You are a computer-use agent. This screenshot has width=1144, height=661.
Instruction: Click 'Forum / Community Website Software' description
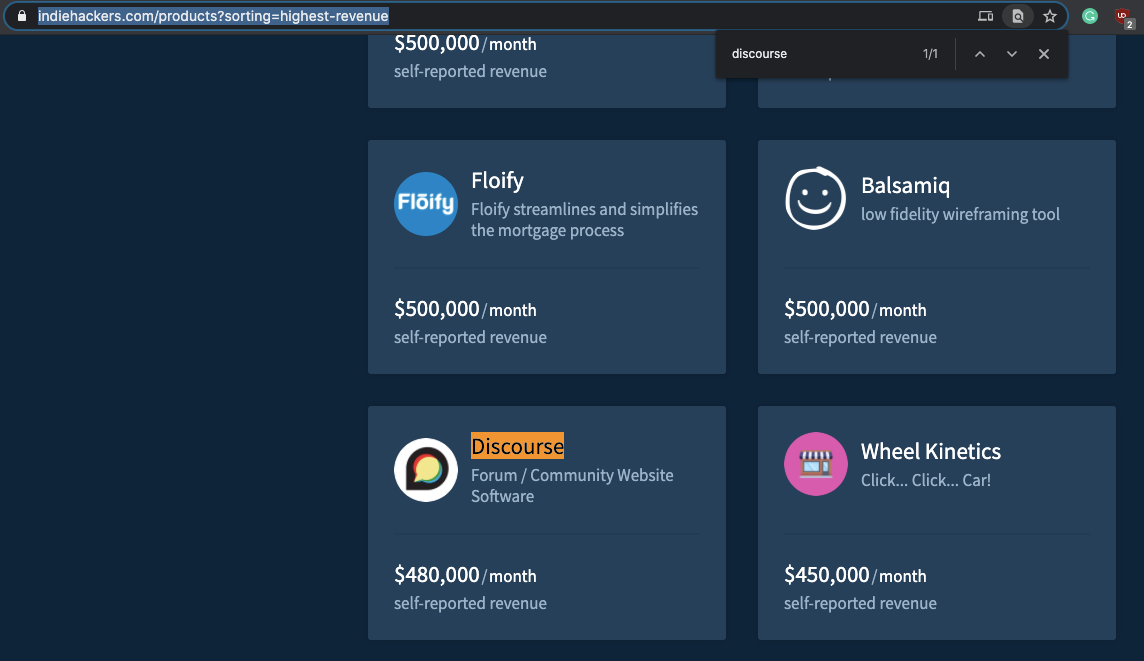point(572,485)
